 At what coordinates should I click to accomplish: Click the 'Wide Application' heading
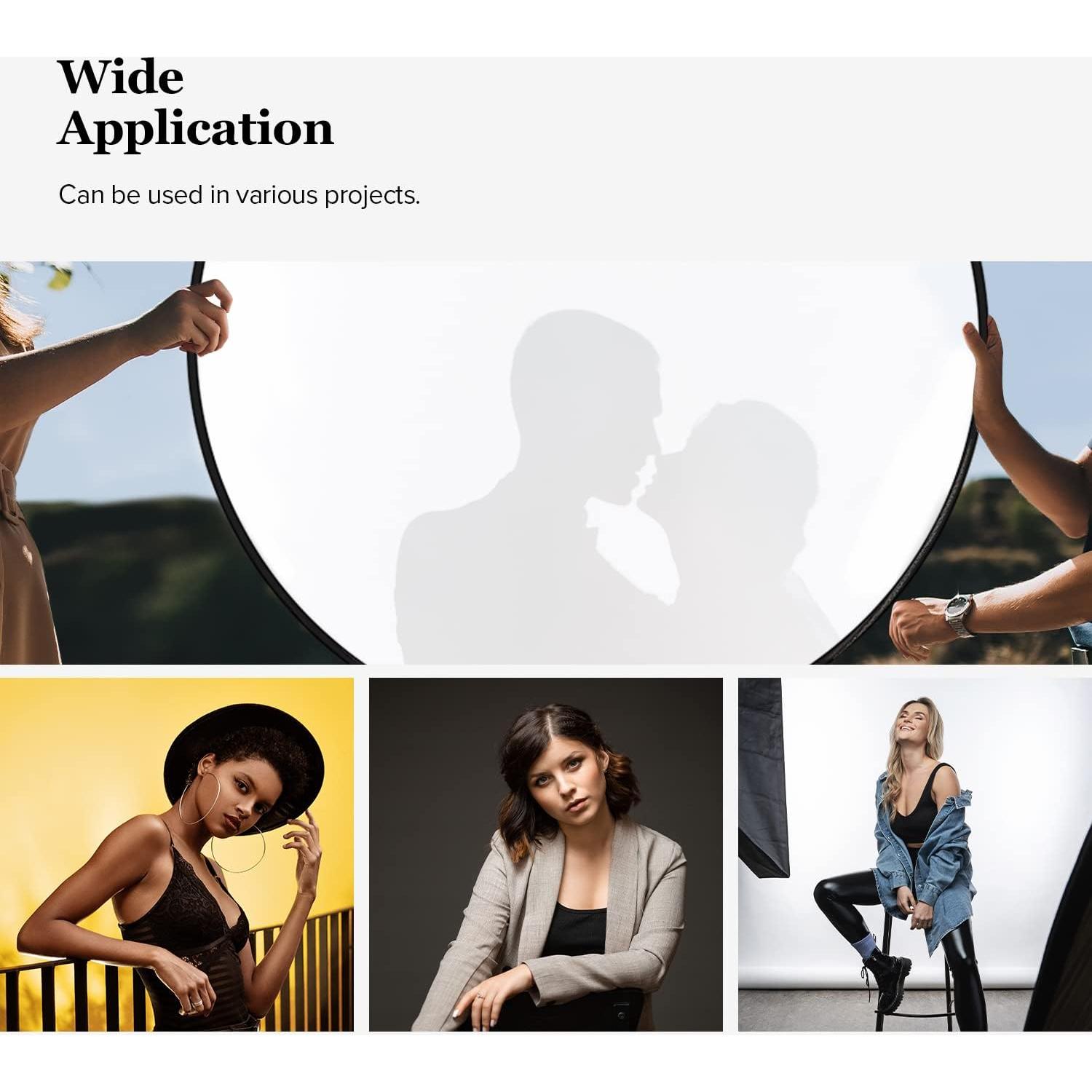[195, 103]
